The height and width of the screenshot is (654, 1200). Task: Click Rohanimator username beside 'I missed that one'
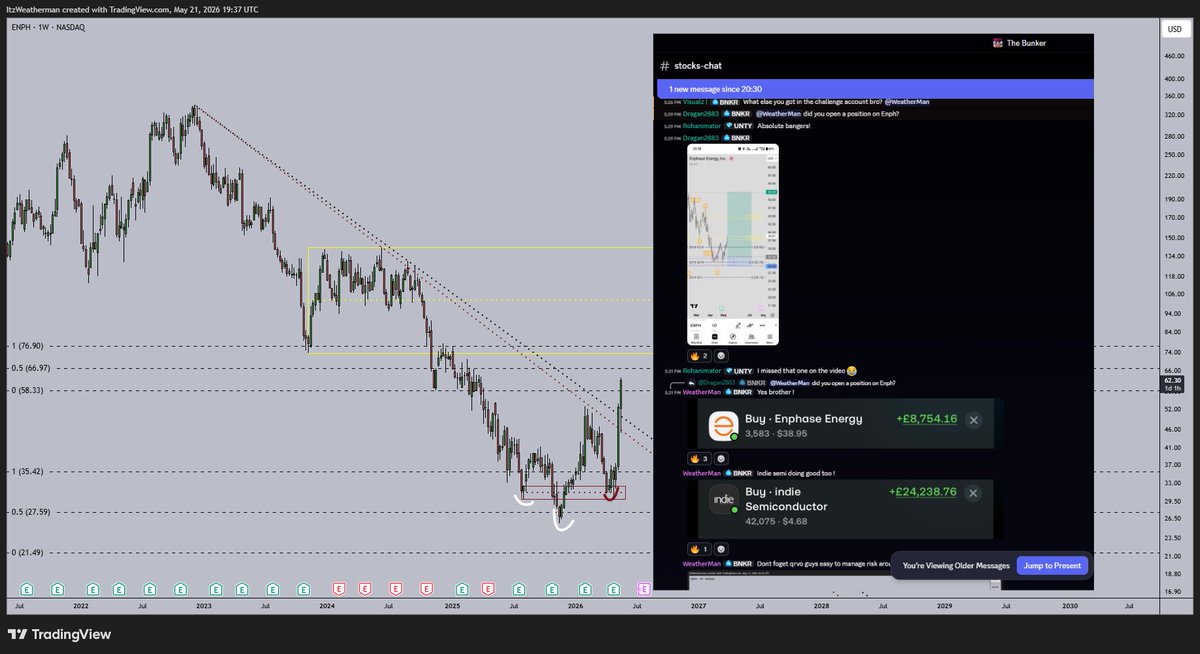(x=701, y=371)
